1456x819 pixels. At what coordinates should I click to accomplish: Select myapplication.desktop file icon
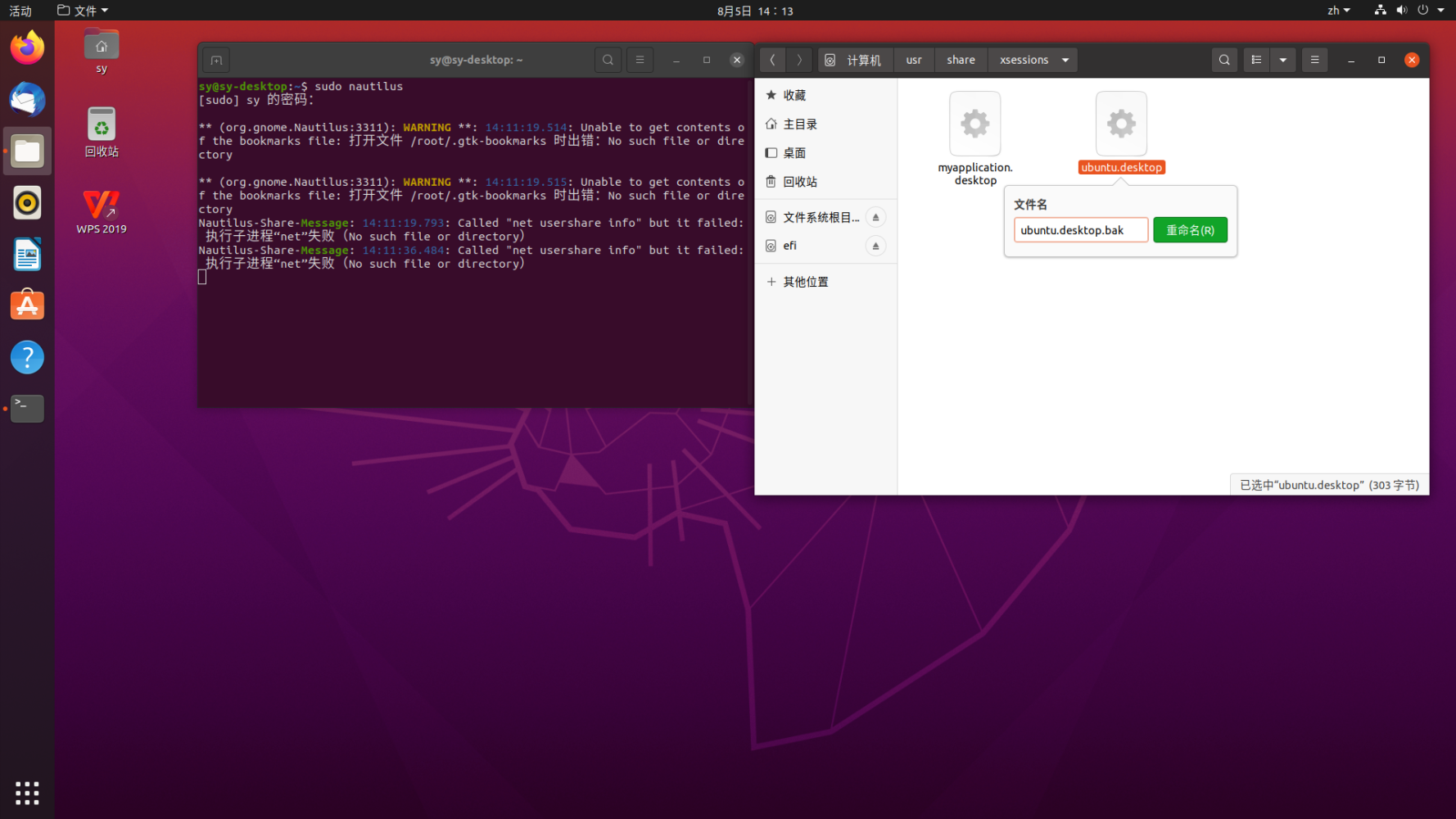coord(974,124)
